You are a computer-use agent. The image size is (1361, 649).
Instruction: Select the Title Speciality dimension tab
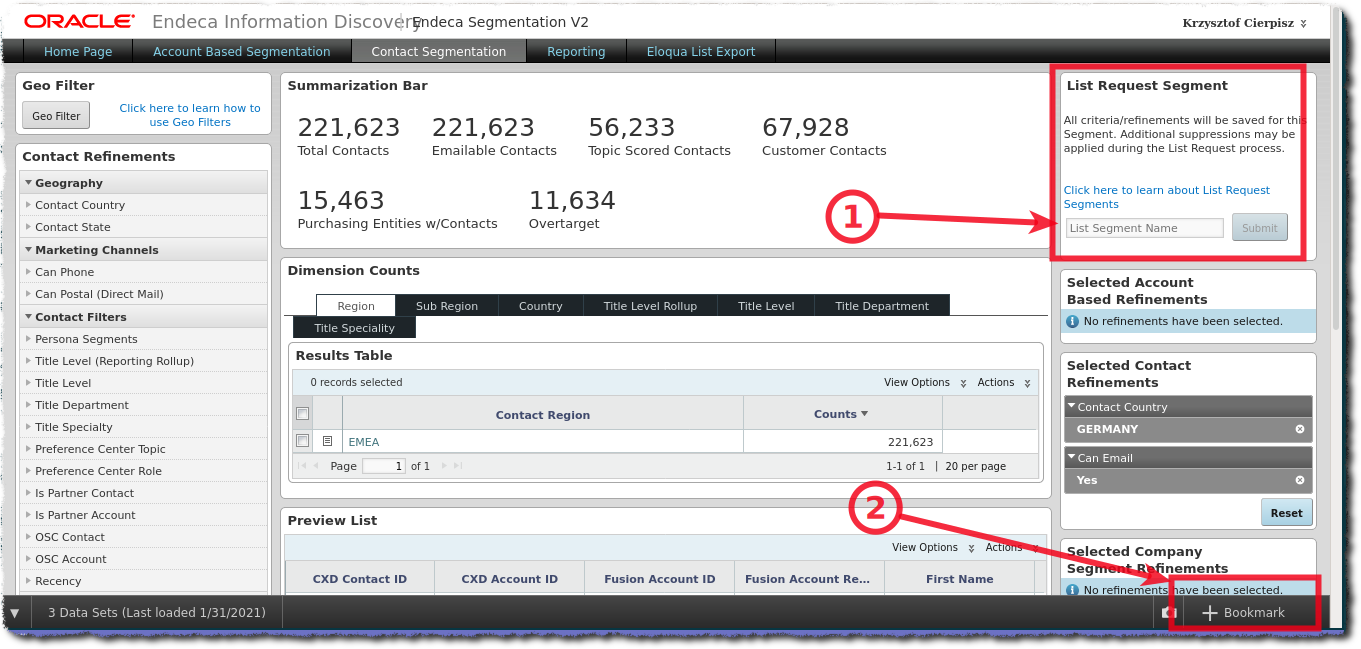tap(354, 328)
